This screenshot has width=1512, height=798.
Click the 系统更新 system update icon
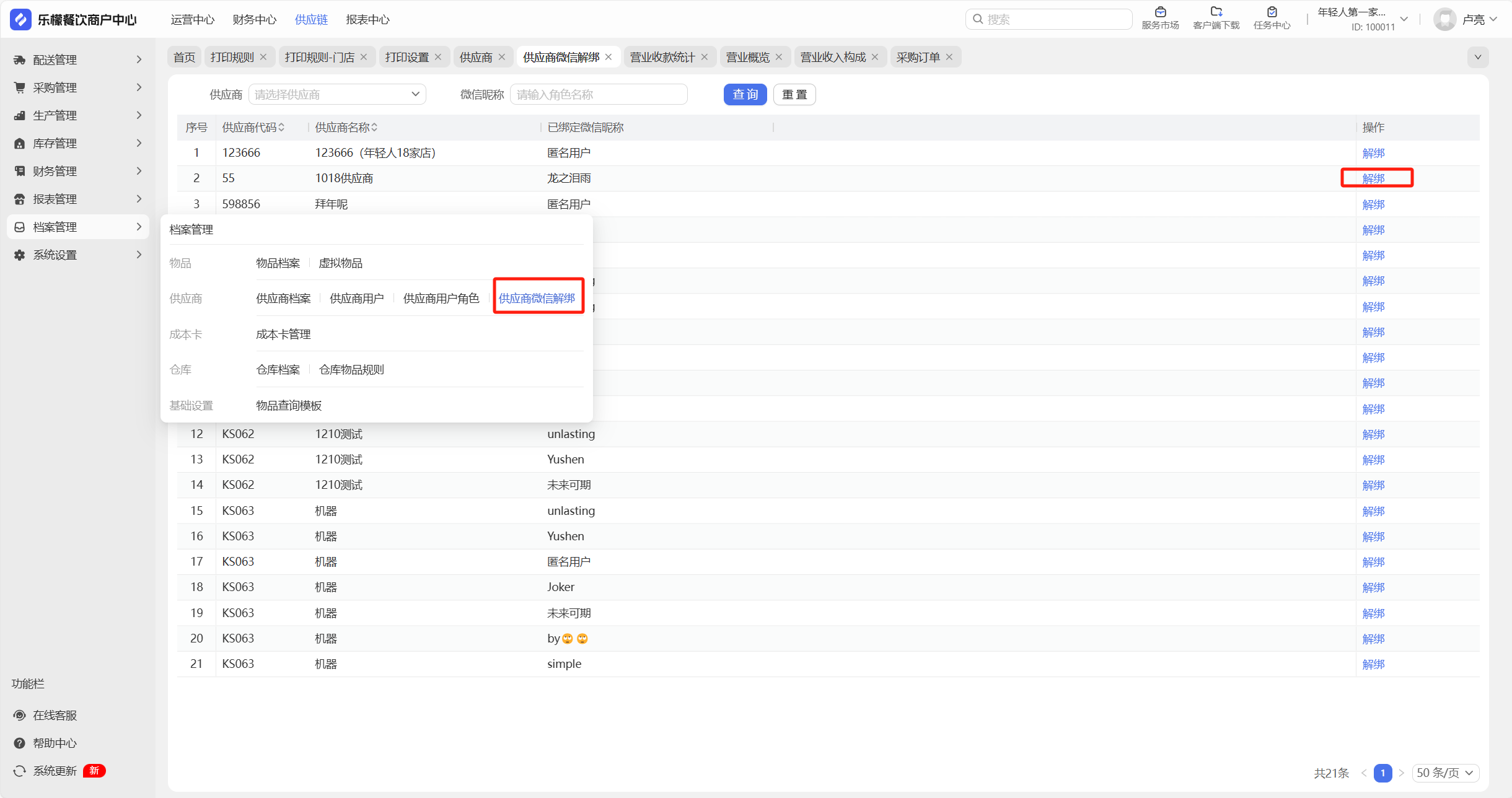point(20,771)
